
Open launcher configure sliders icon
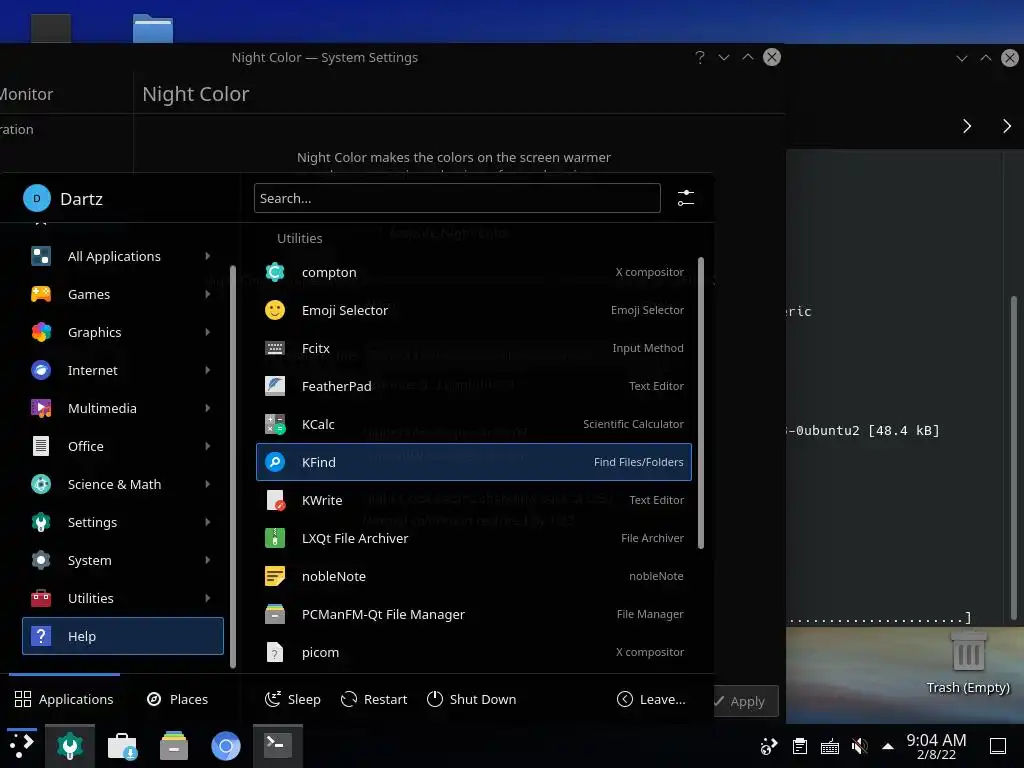point(686,198)
